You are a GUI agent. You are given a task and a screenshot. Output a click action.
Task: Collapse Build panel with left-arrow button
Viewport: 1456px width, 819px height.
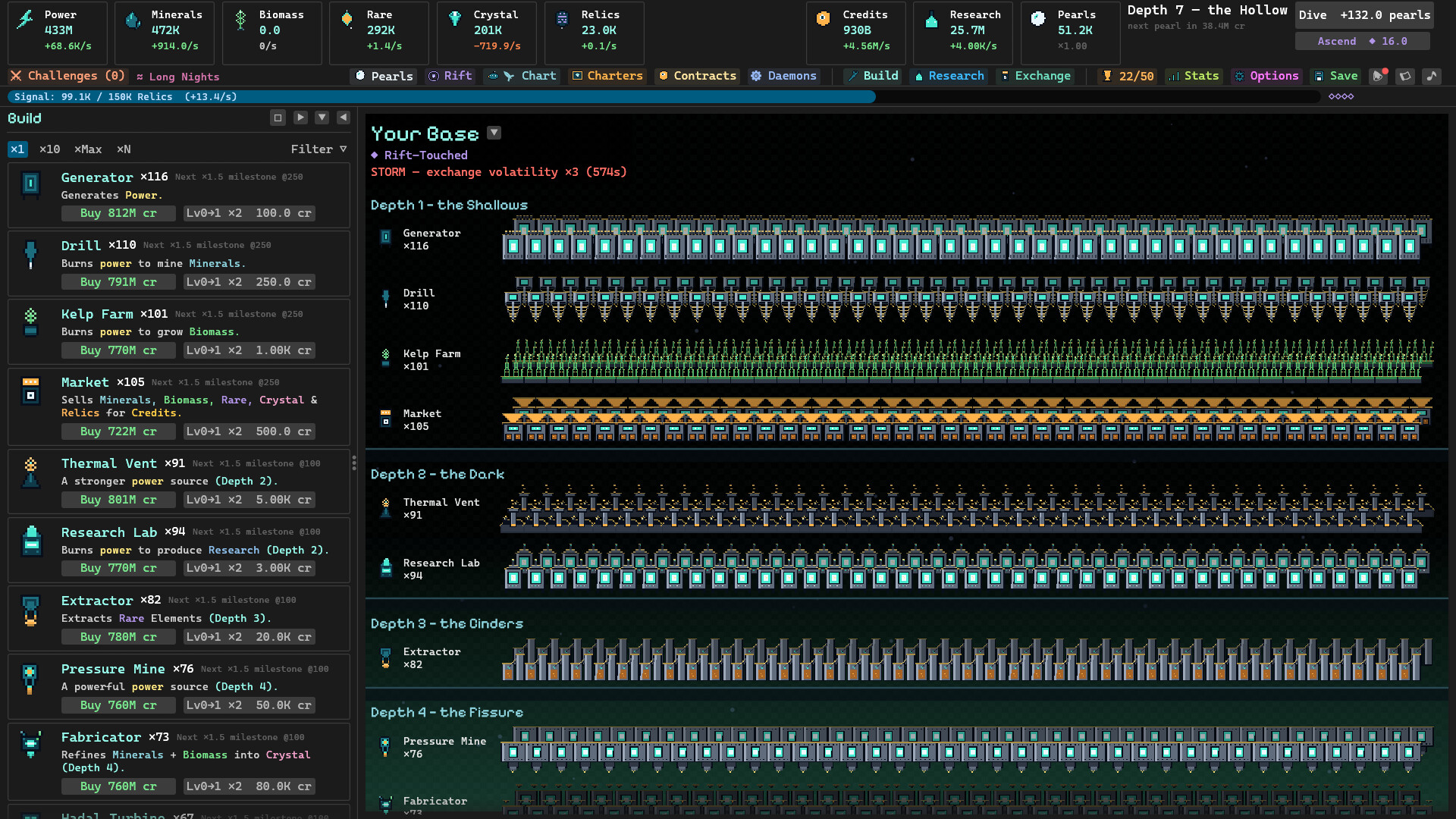[x=344, y=118]
